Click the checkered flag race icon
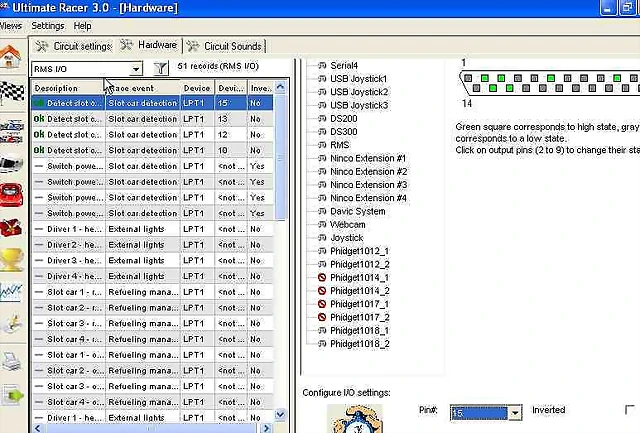This screenshot has height=433, width=640. click(x=11, y=91)
